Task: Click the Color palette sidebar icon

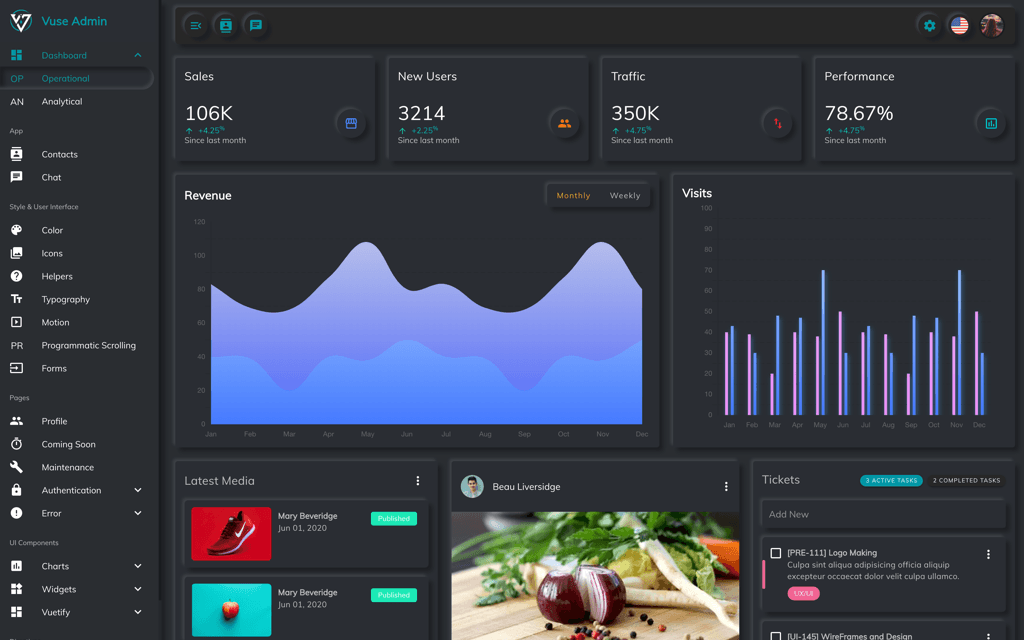Action: [x=16, y=230]
